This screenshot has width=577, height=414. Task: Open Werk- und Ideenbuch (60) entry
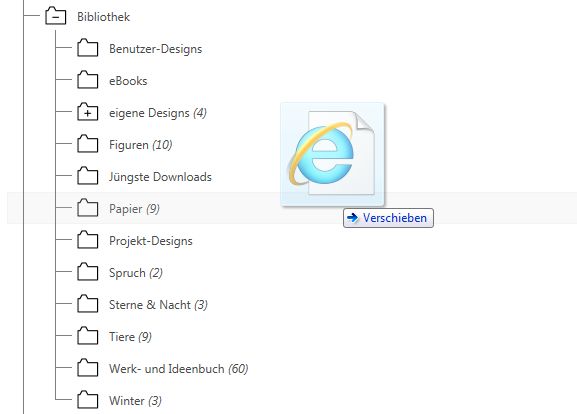pos(178,369)
